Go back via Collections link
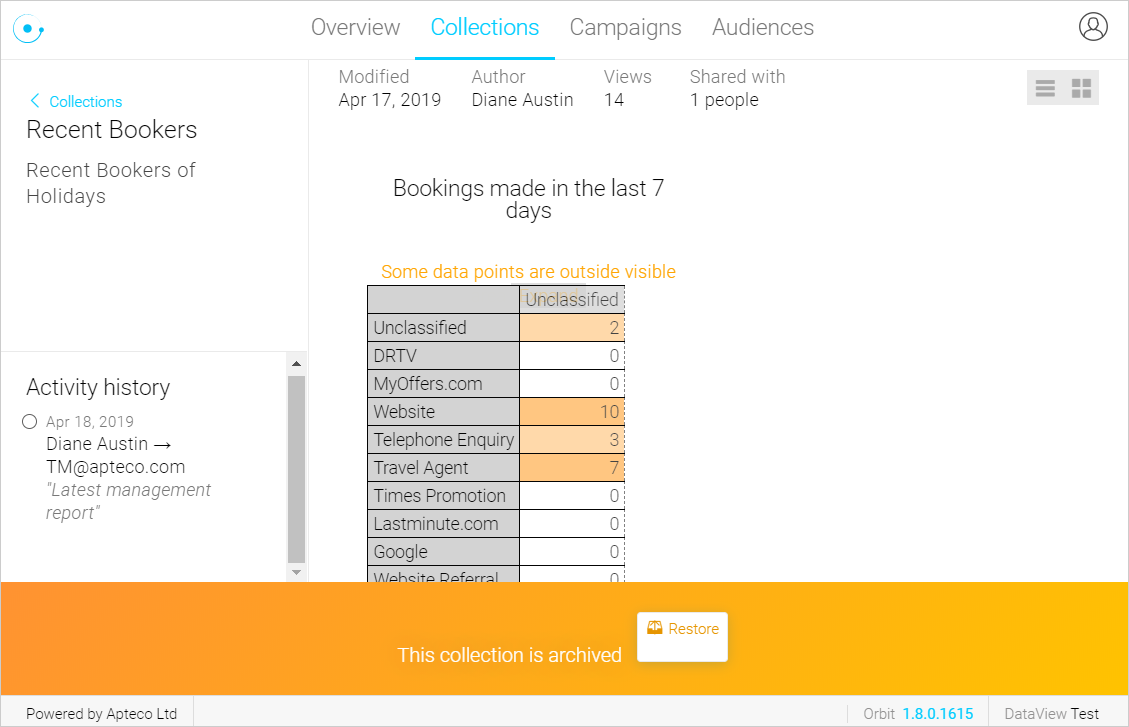The image size is (1129, 727). [86, 101]
